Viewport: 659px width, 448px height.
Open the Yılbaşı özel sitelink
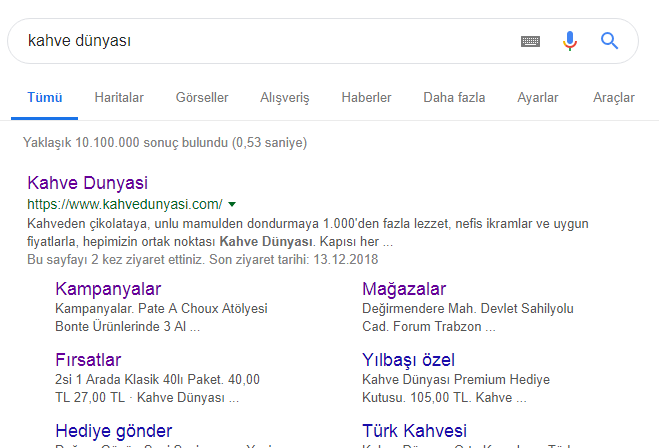point(408,360)
